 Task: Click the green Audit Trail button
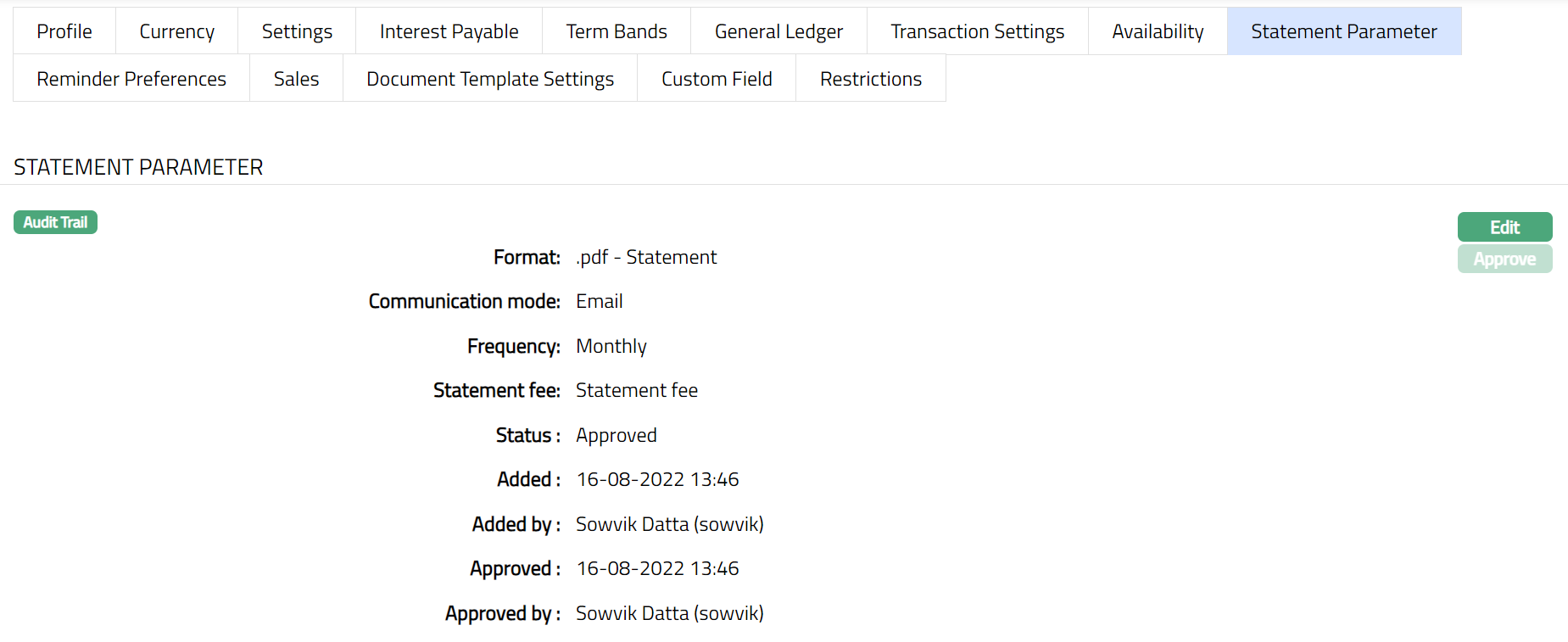[55, 222]
